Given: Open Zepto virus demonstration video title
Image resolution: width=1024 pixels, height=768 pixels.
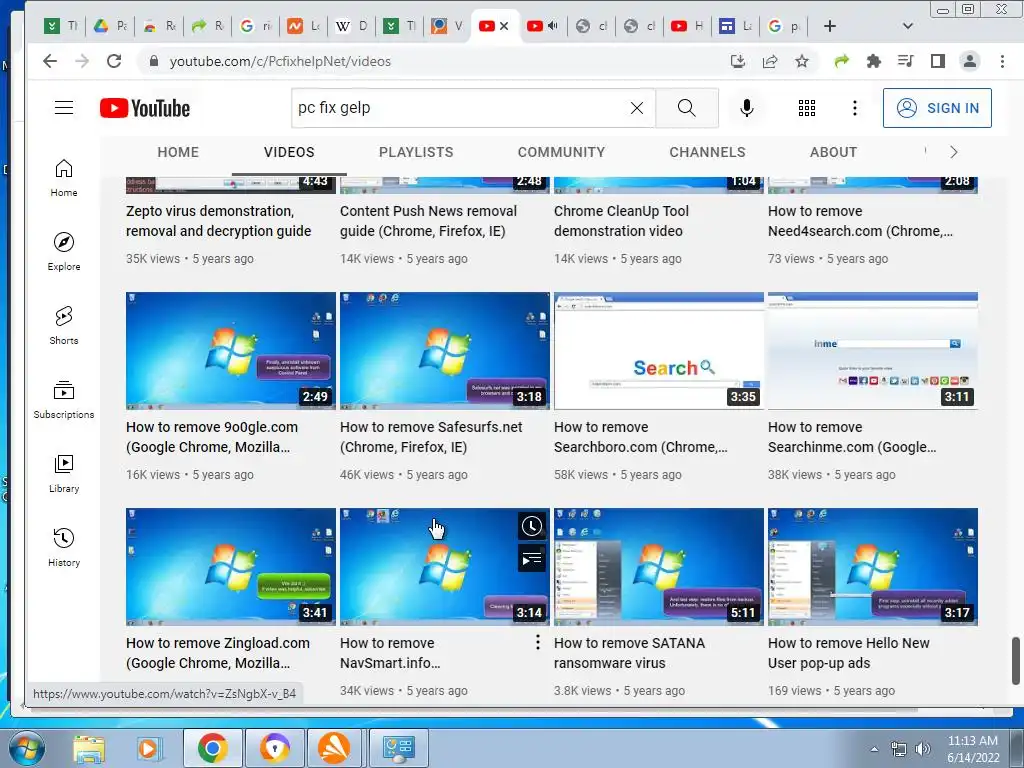Looking at the screenshot, I should pos(219,221).
